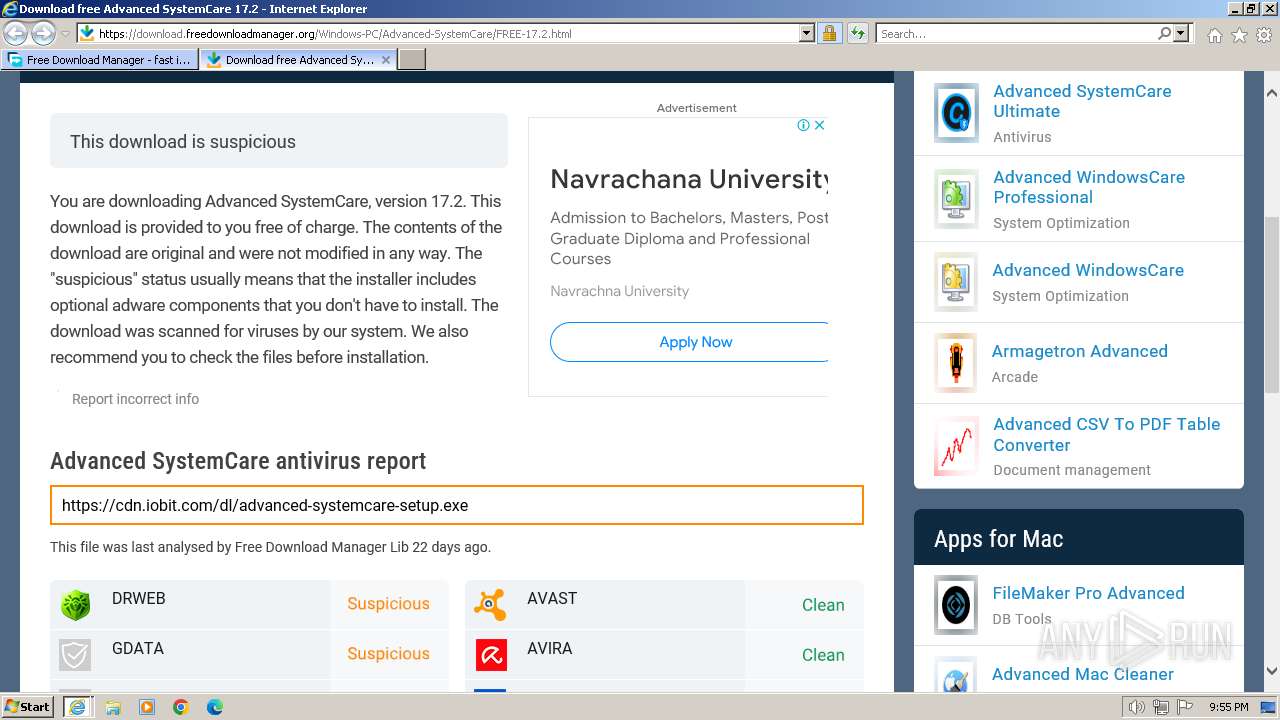This screenshot has width=1280, height=720.
Task: Click the This download is suspicious banner
Action: [x=279, y=141]
